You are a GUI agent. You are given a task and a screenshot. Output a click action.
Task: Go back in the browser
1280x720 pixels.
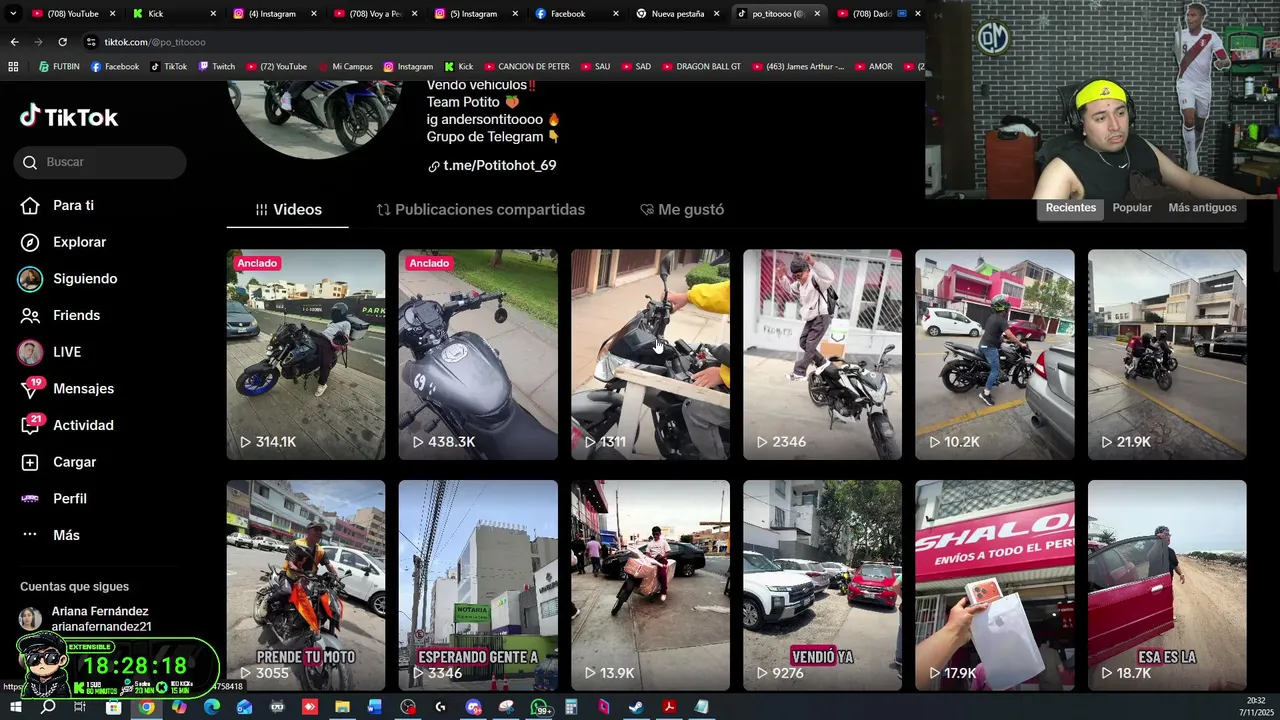[x=14, y=42]
